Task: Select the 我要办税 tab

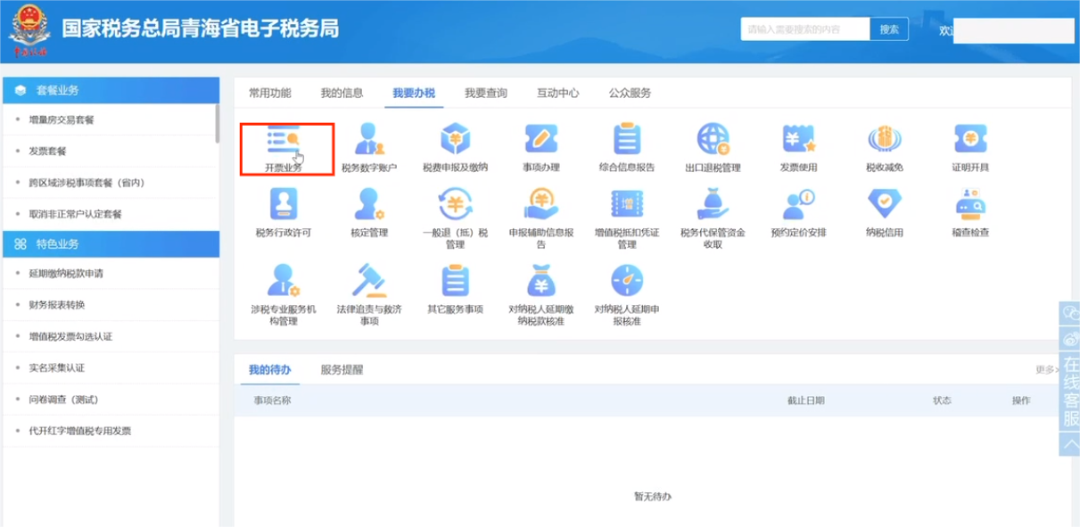Action: point(414,93)
